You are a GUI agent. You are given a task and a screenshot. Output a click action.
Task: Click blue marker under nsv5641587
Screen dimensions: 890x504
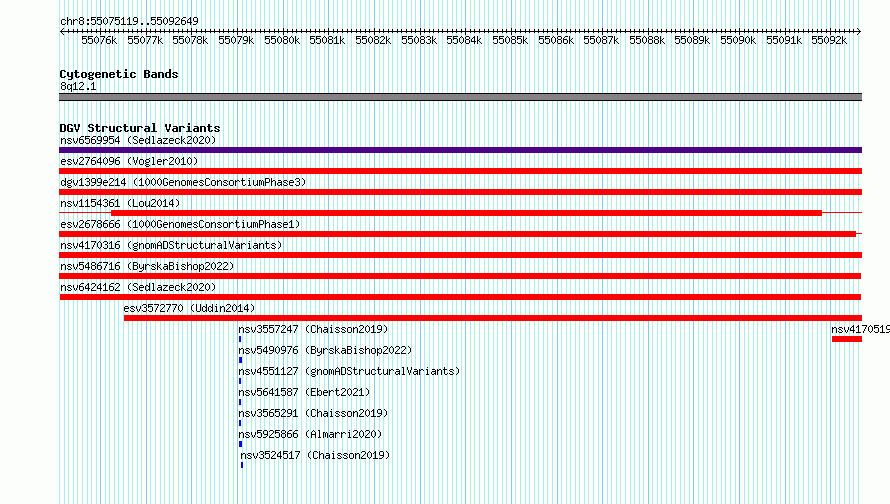(x=240, y=402)
